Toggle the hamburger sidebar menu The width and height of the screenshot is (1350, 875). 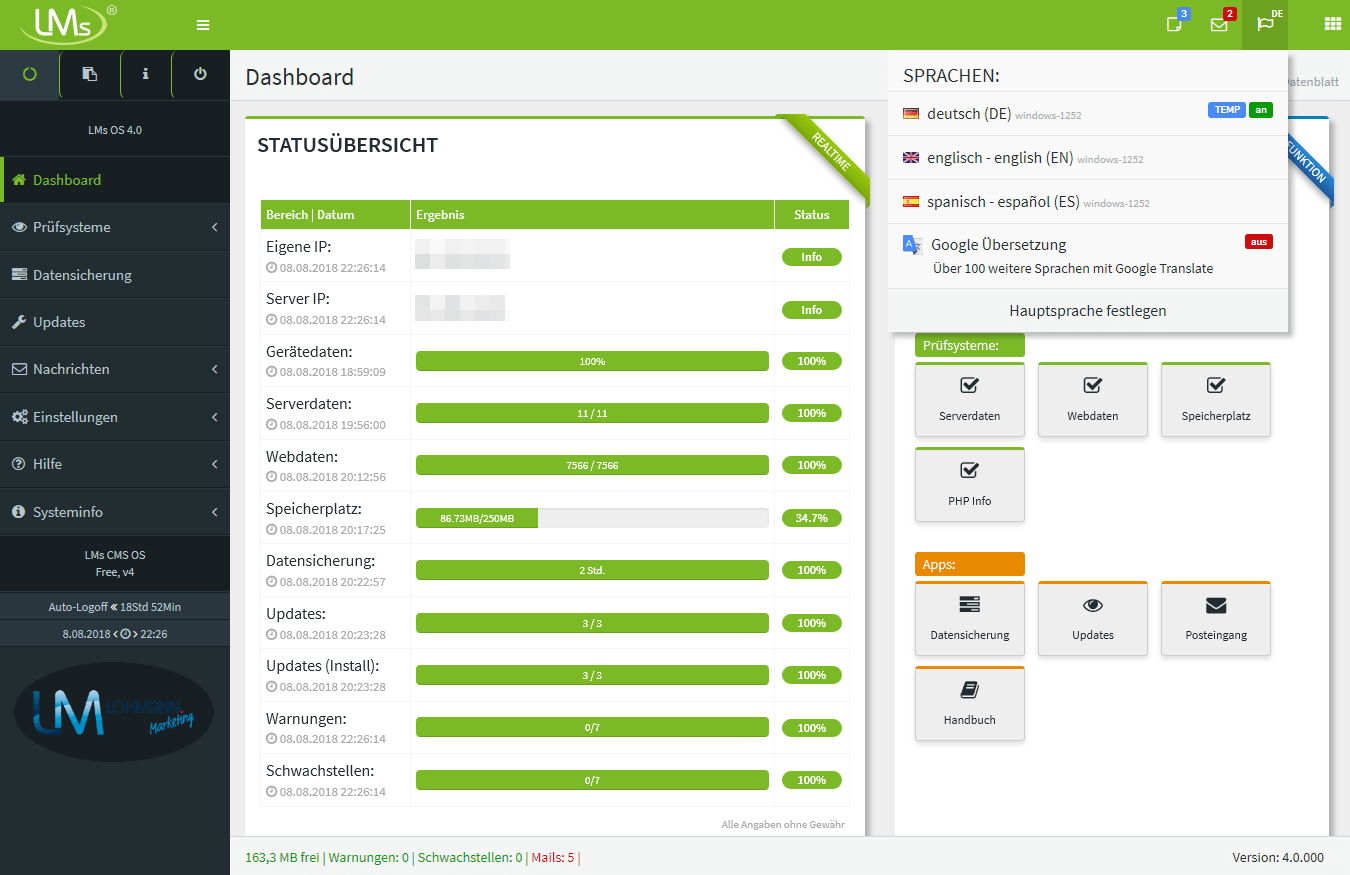203,25
